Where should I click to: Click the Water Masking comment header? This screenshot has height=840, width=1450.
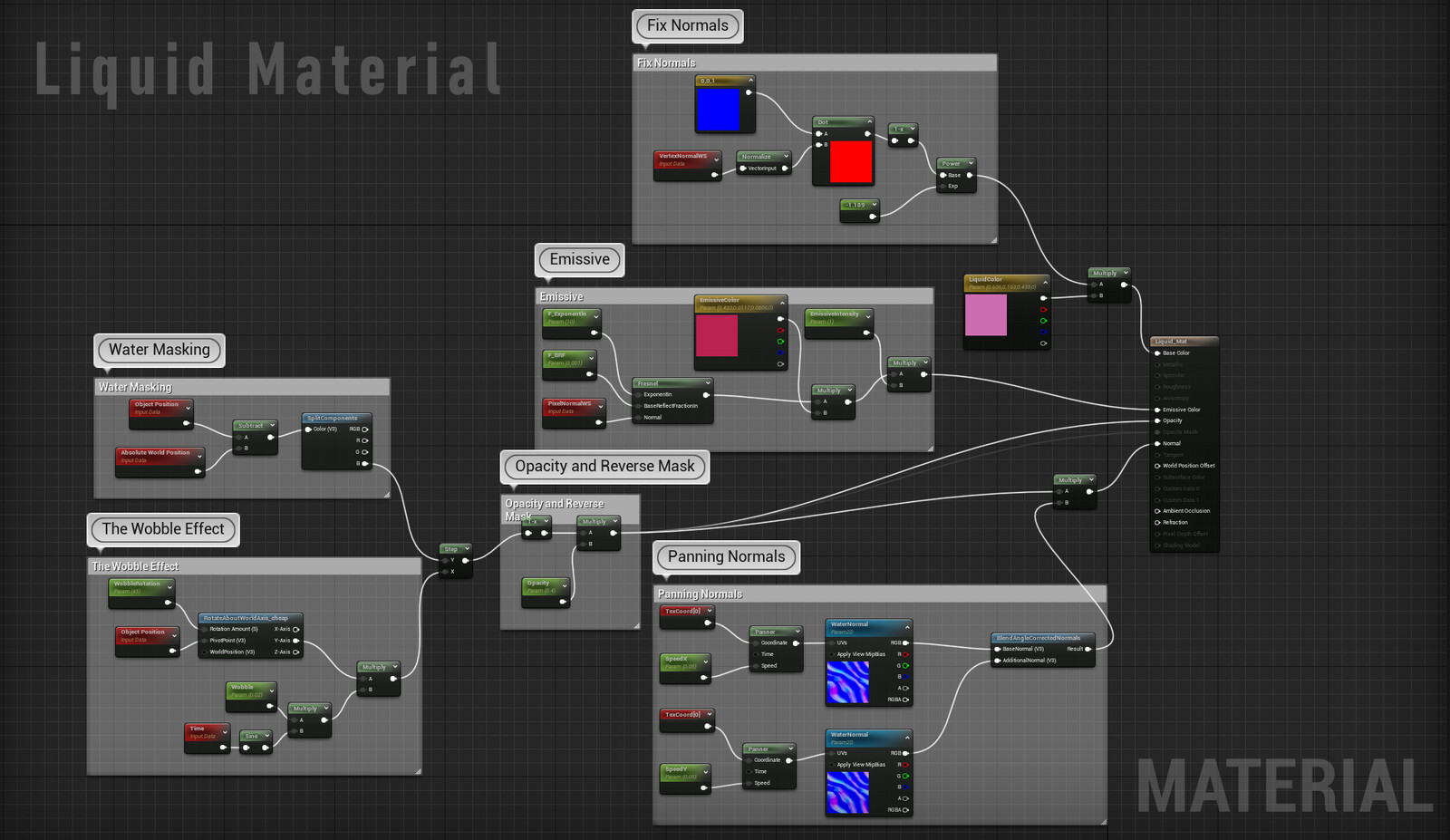coord(136,387)
